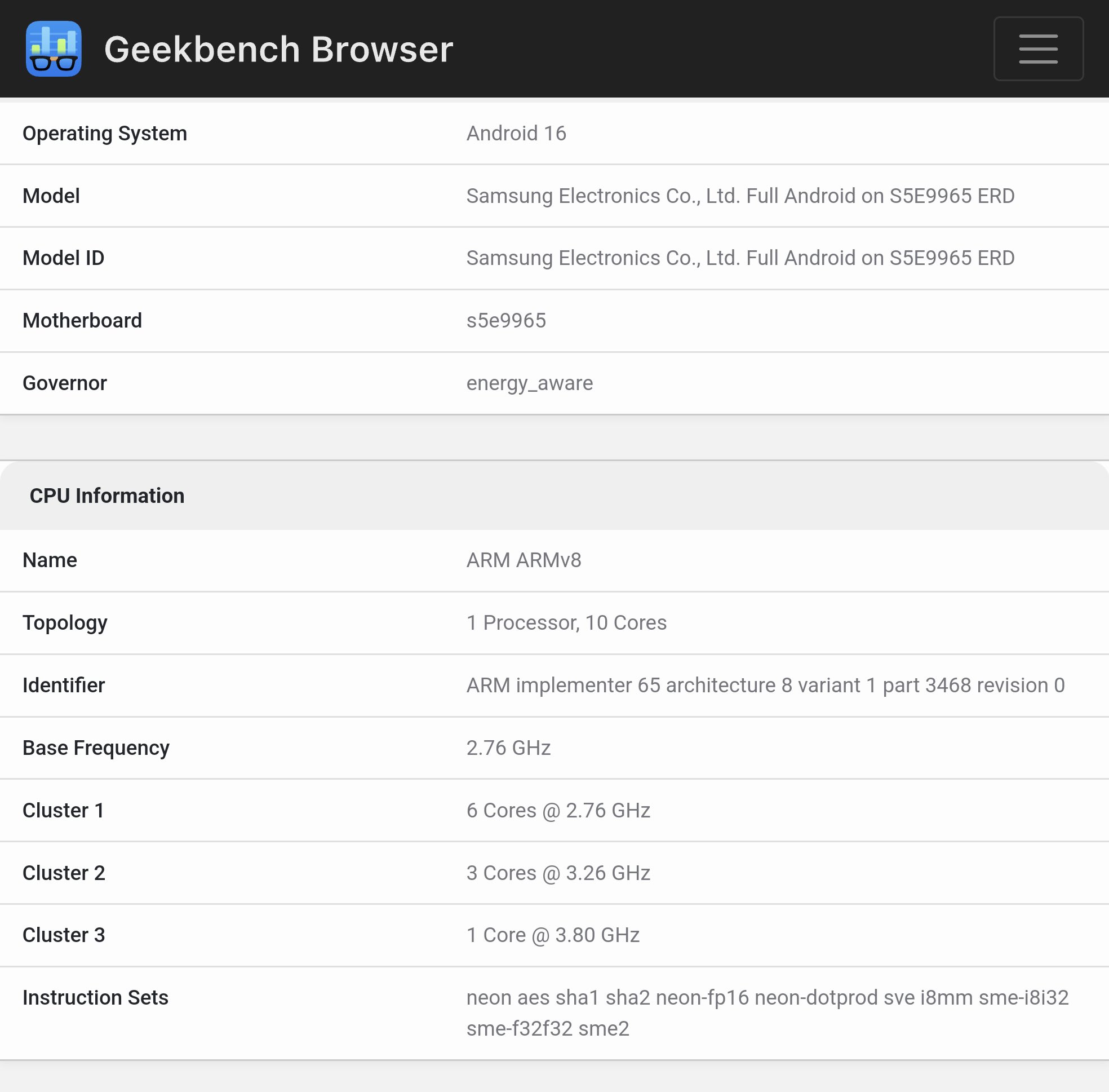Click the Instruction Sets row label
Viewport: 1109px width, 1092px height.
pos(95,998)
